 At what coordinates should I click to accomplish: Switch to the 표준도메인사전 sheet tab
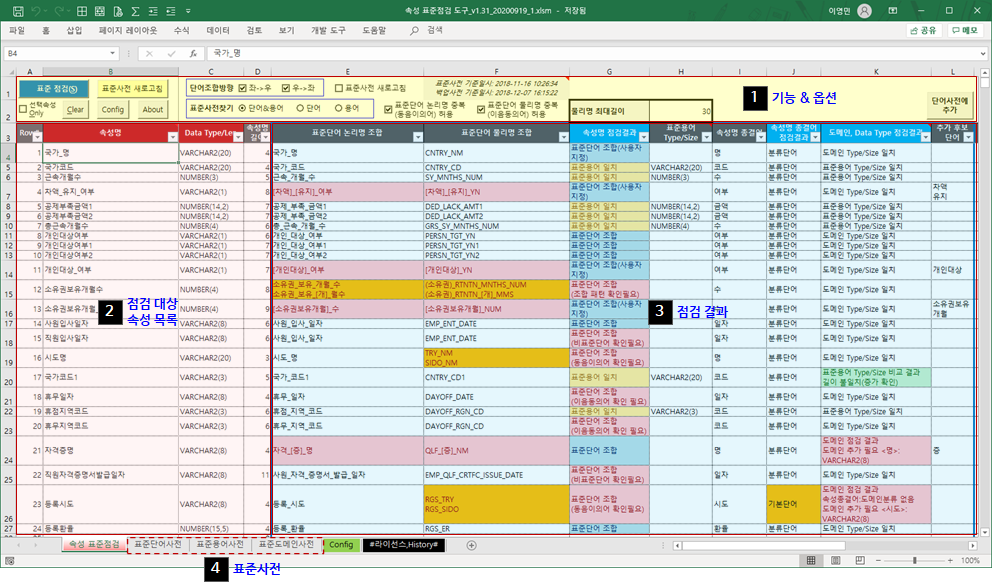(x=286, y=544)
